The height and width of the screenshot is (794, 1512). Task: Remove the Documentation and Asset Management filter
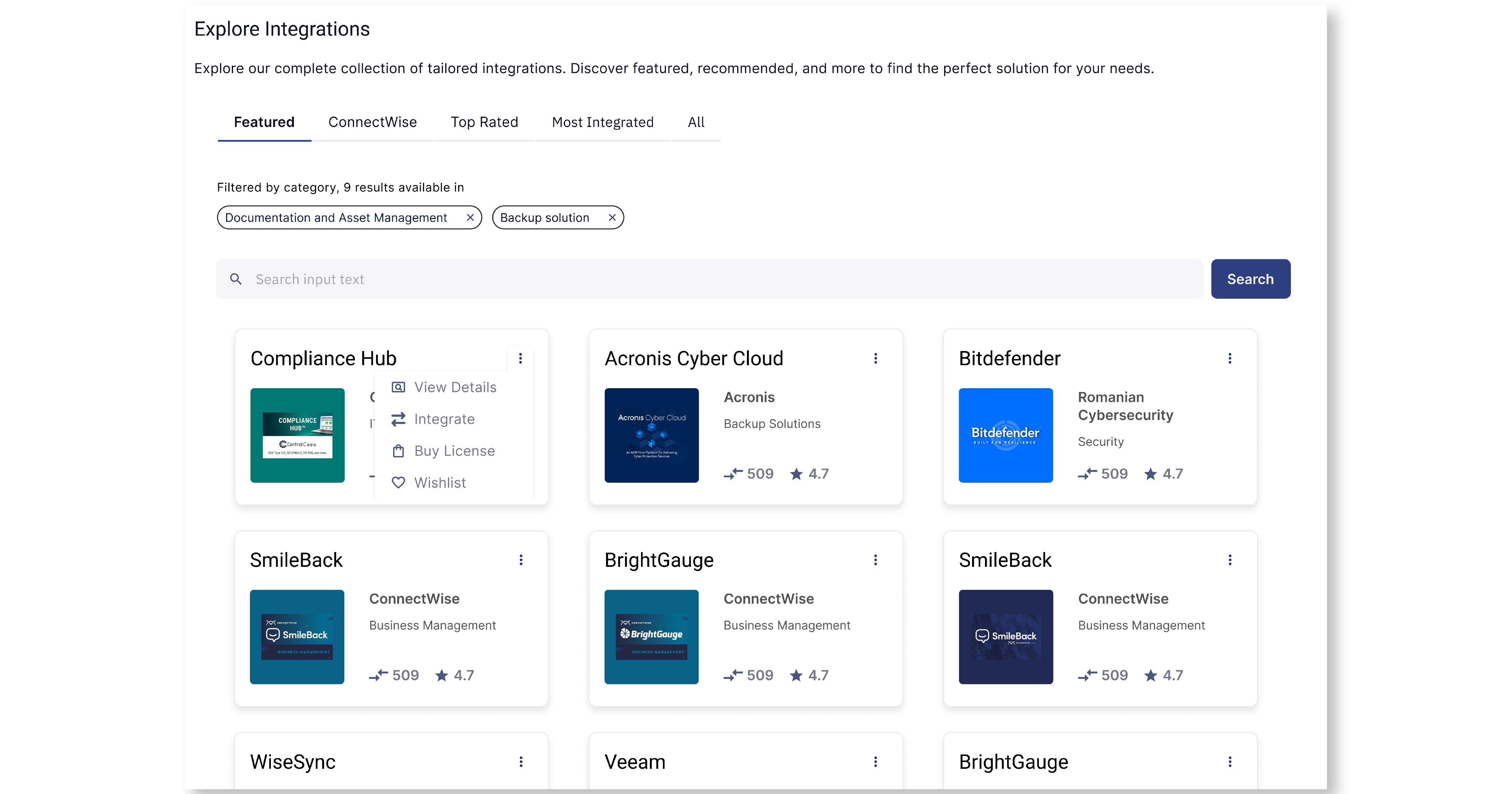(470, 217)
